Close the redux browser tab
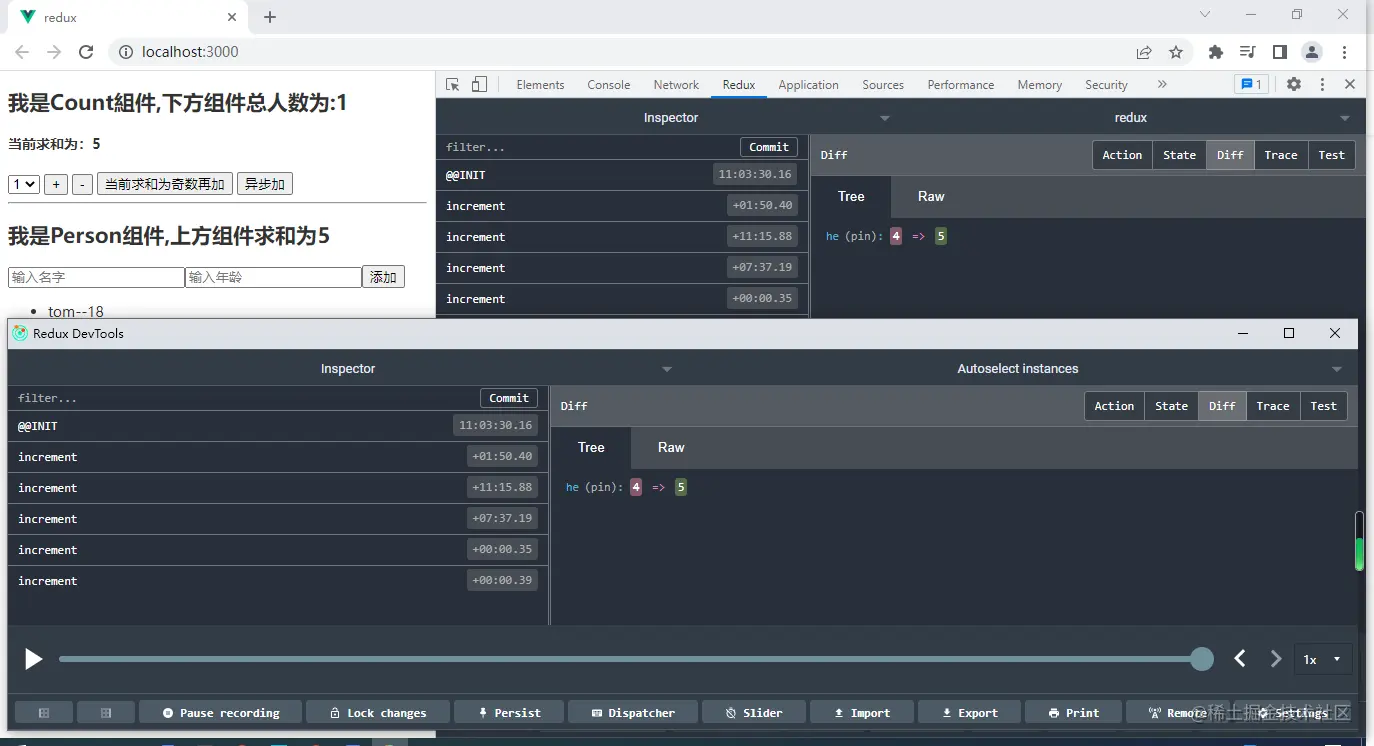Screen dimensions: 1374x746 point(232,17)
